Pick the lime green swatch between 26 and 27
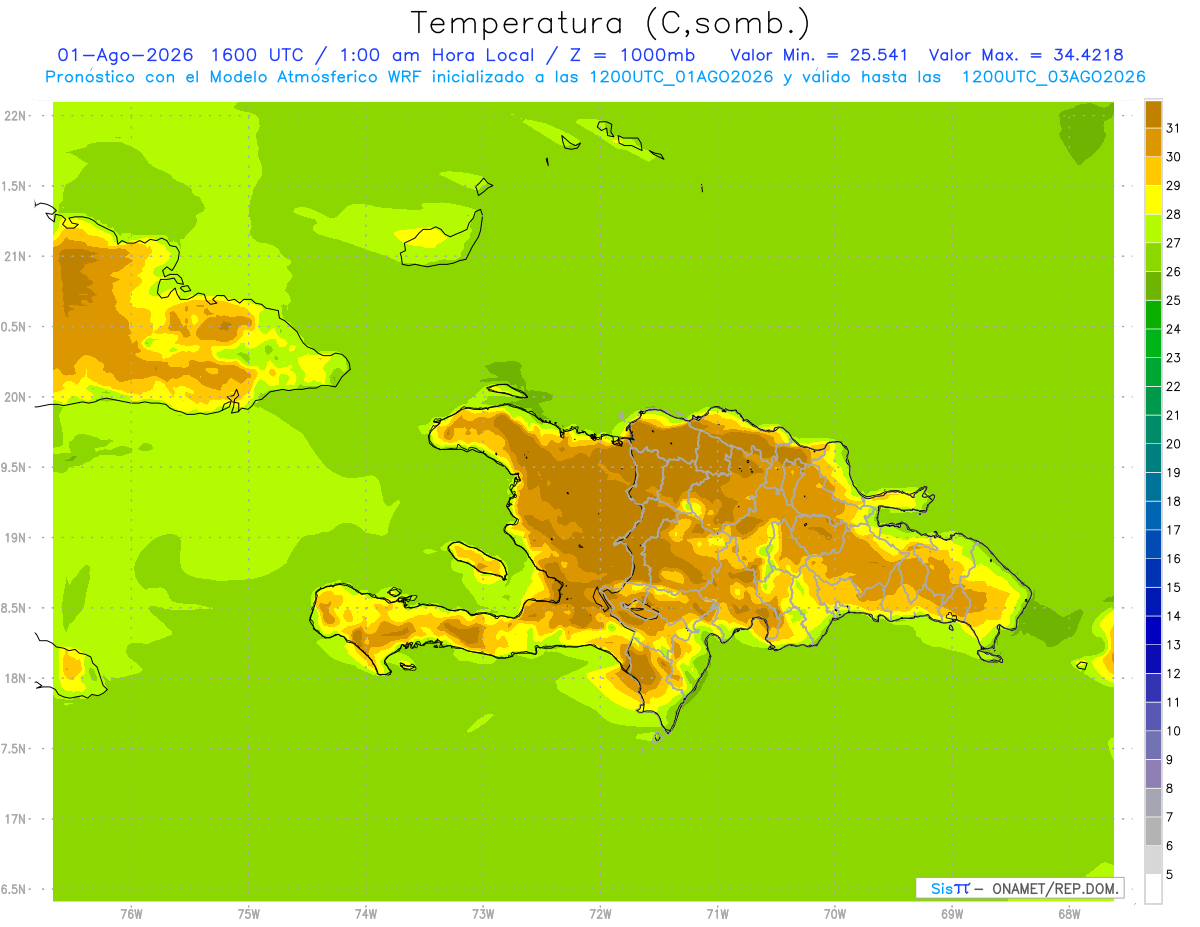This screenshot has height=927, width=1200. (x=1153, y=257)
